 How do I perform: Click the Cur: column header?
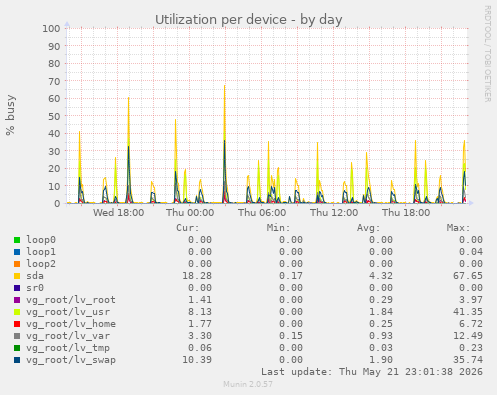coord(188,228)
